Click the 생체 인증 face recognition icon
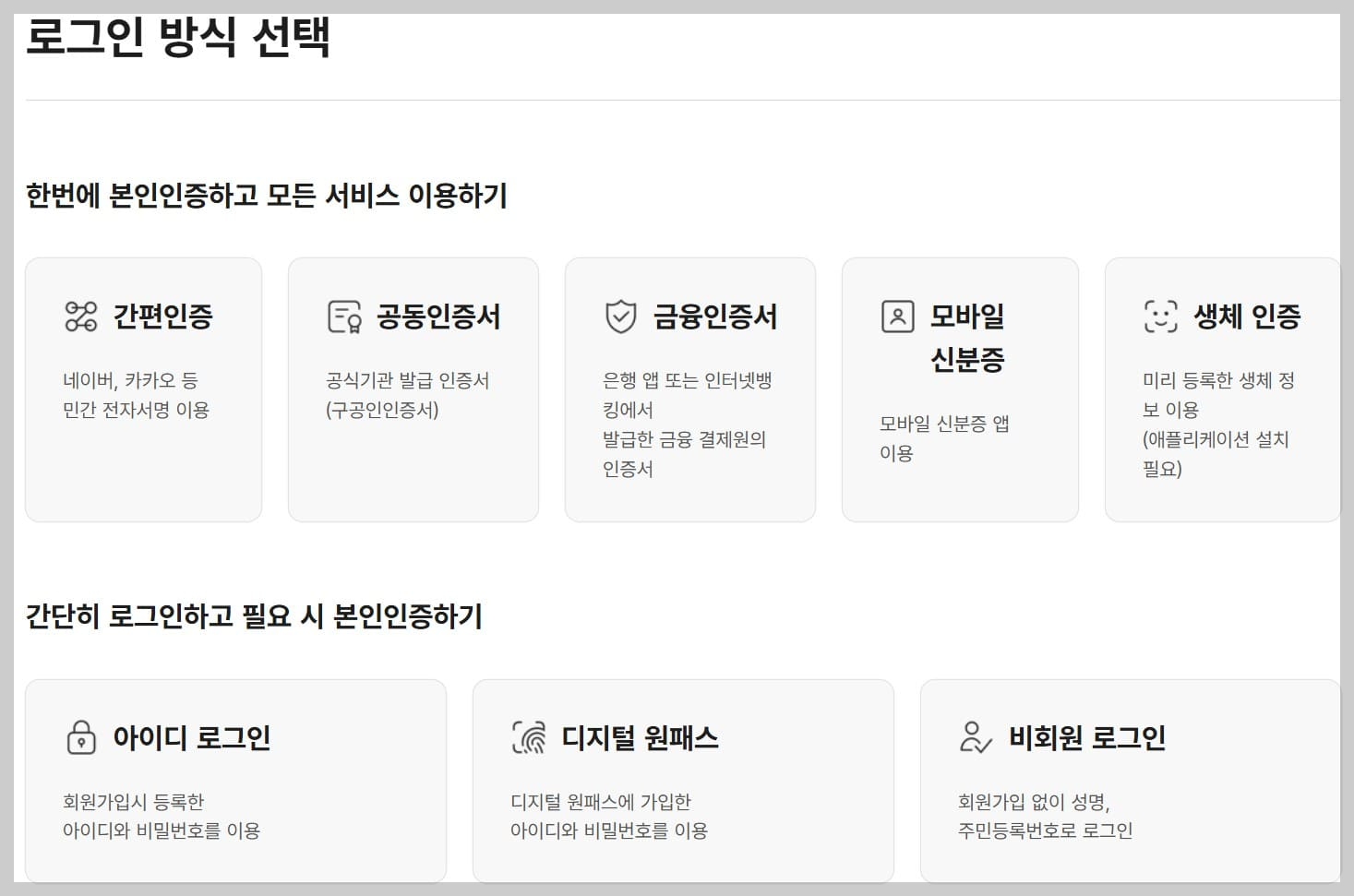This screenshot has height=896, width=1354. point(1158,317)
